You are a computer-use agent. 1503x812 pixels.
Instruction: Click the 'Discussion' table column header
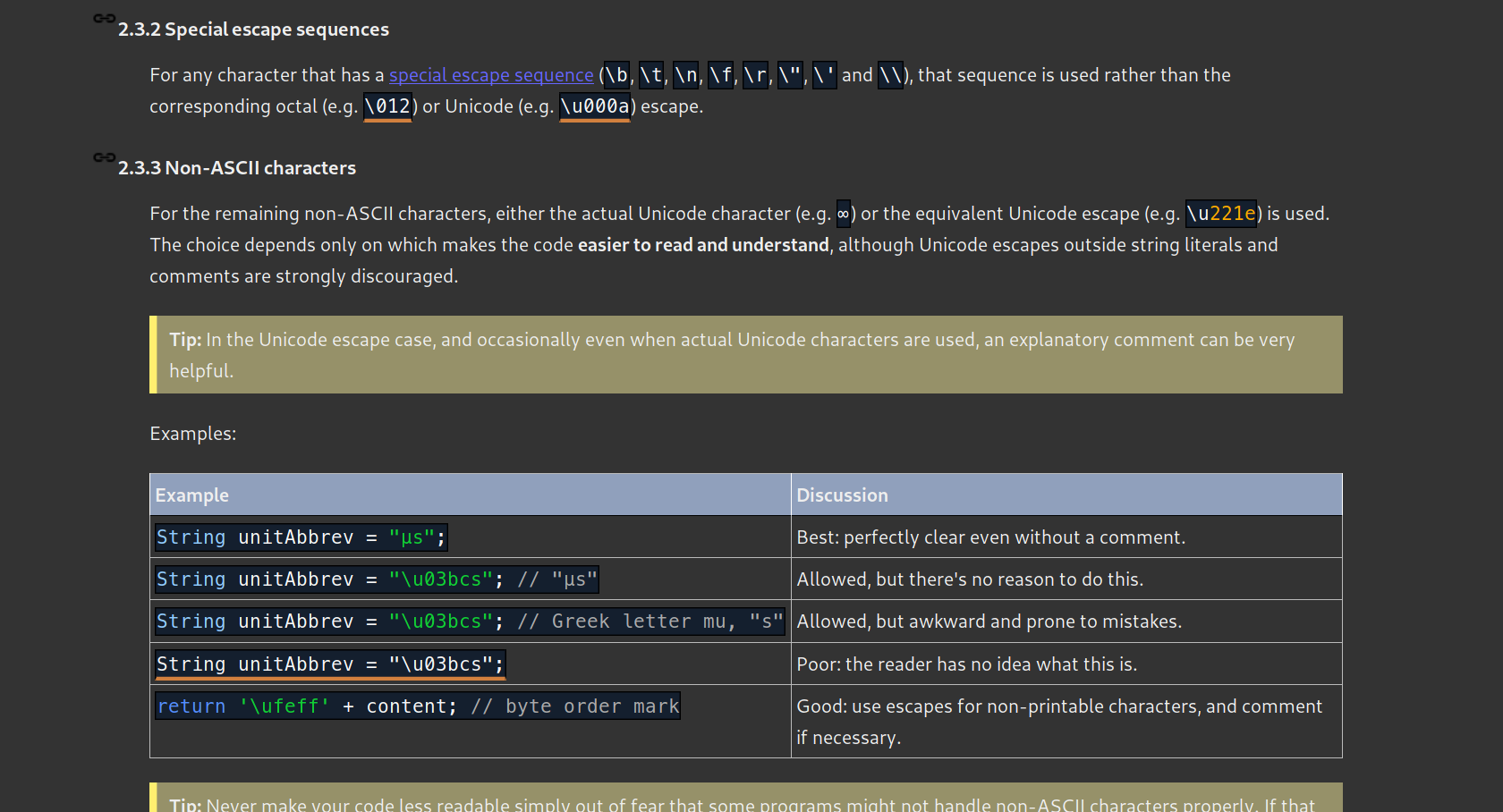[842, 495]
